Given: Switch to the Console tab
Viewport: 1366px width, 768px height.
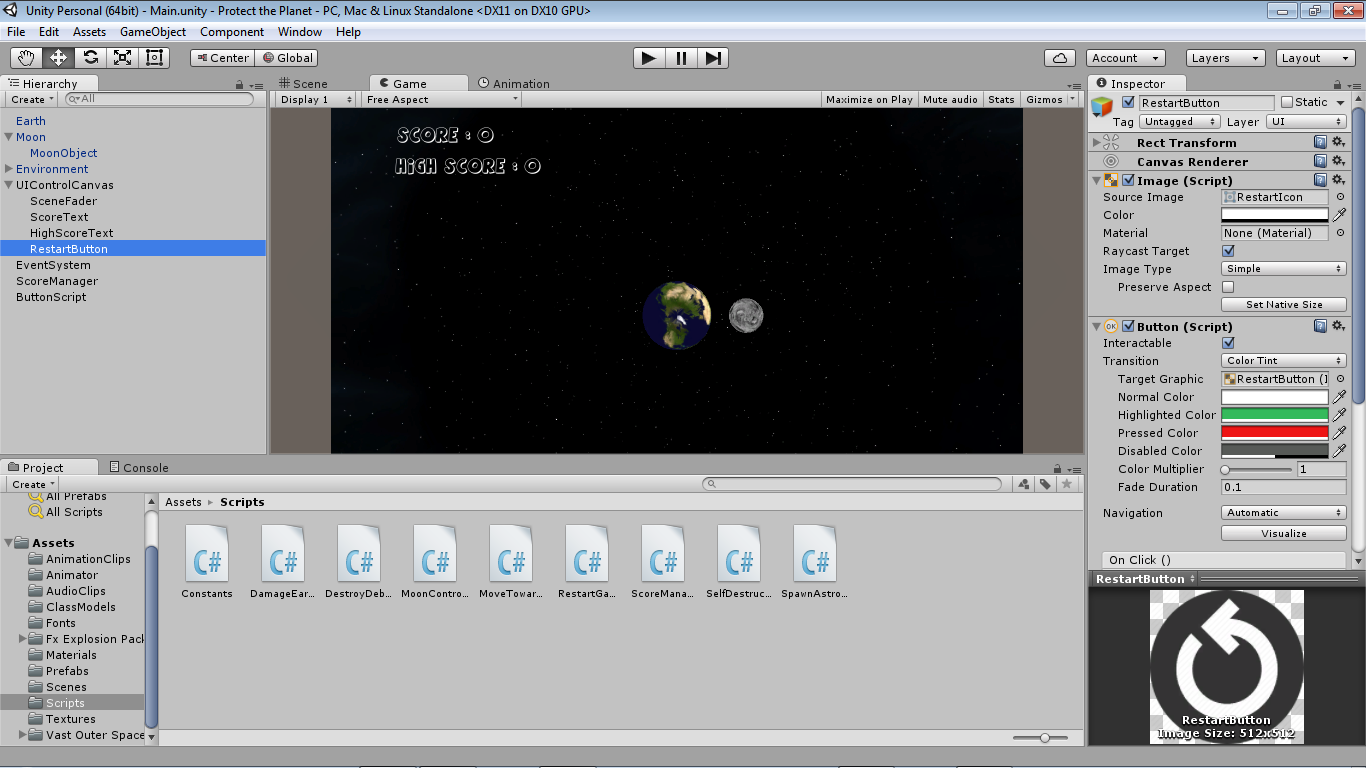Looking at the screenshot, I should coord(139,467).
